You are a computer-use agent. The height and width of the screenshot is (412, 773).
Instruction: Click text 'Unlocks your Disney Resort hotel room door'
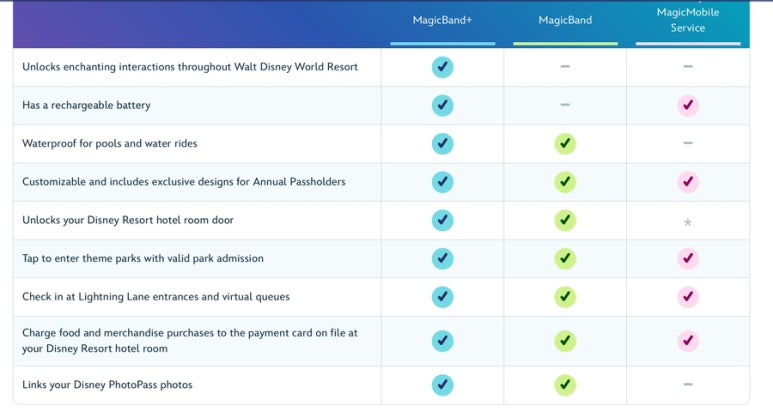(128, 220)
